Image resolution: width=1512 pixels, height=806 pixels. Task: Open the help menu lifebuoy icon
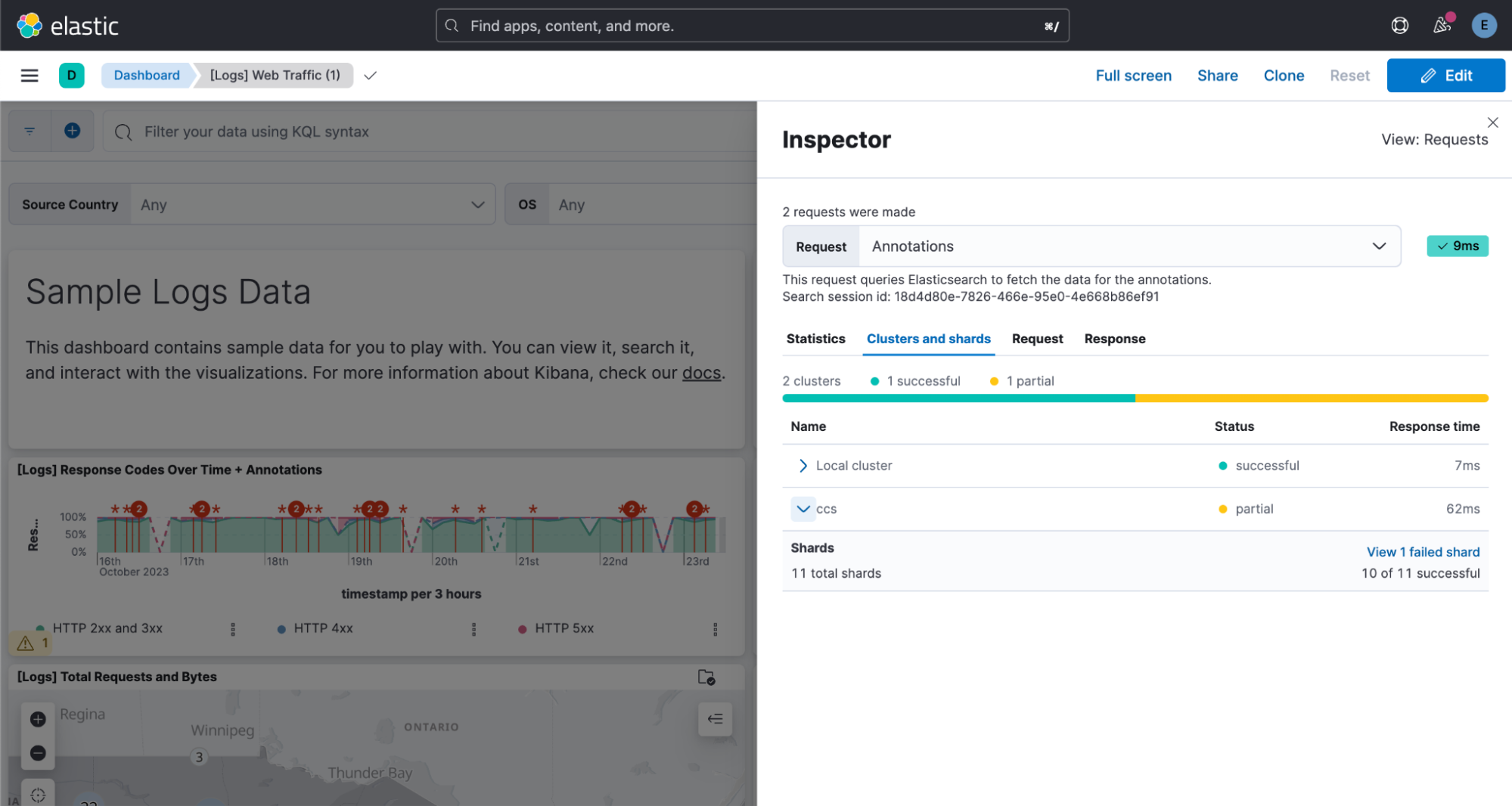1400,26
